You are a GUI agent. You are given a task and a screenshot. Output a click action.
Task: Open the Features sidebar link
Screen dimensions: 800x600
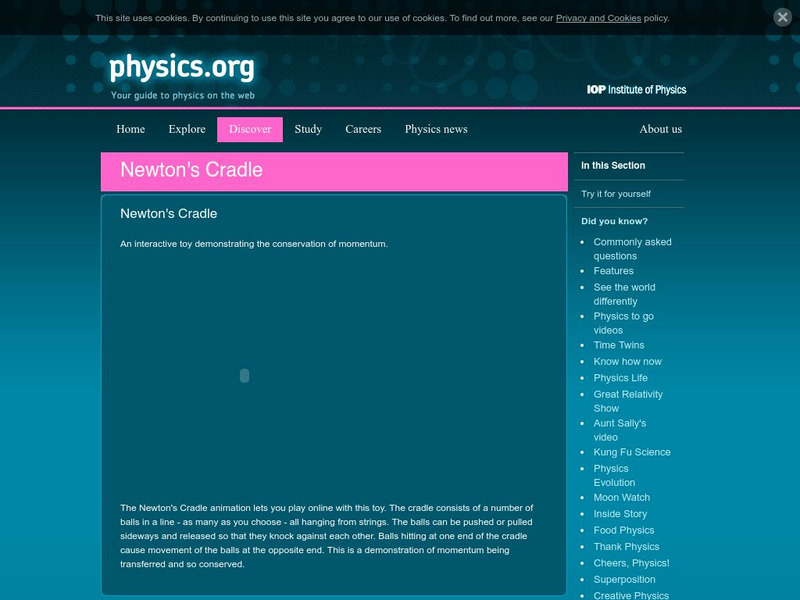[x=613, y=271]
